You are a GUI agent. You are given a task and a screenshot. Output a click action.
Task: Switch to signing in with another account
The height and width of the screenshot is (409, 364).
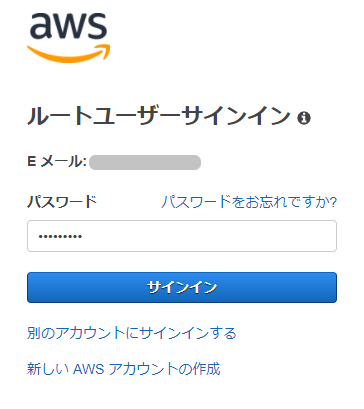coord(132,333)
